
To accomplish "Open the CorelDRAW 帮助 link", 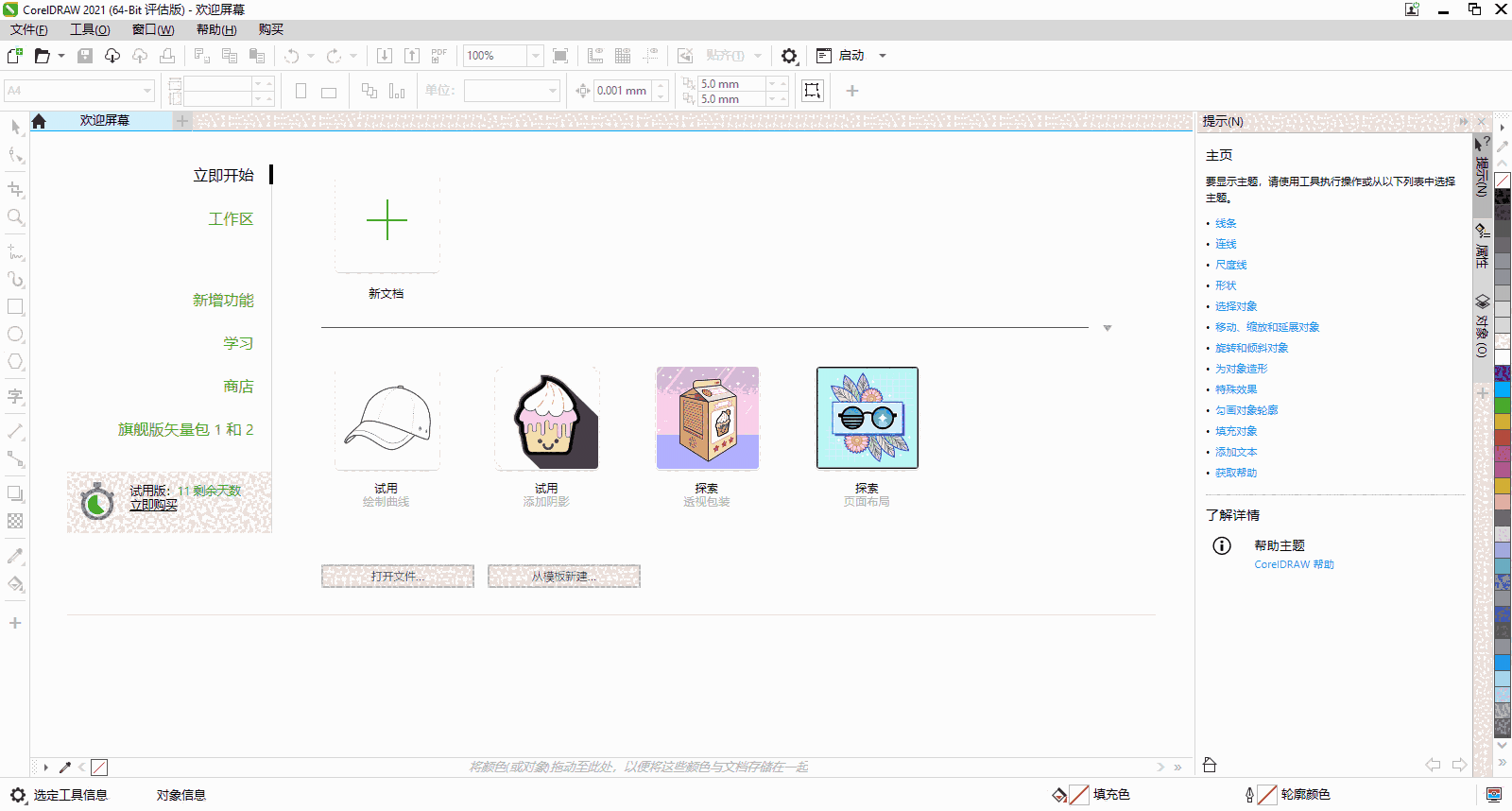I will point(1294,564).
